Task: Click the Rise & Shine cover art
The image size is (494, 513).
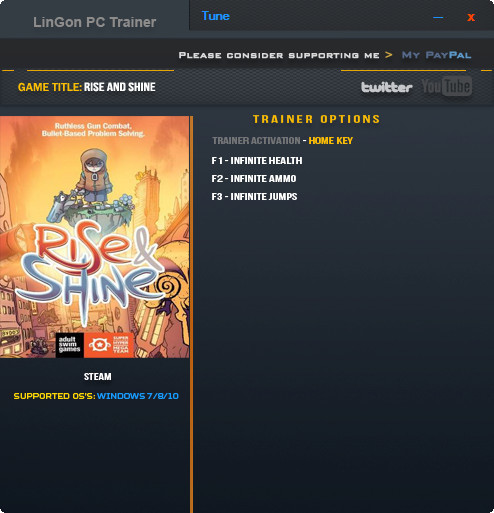Action: (x=94, y=237)
